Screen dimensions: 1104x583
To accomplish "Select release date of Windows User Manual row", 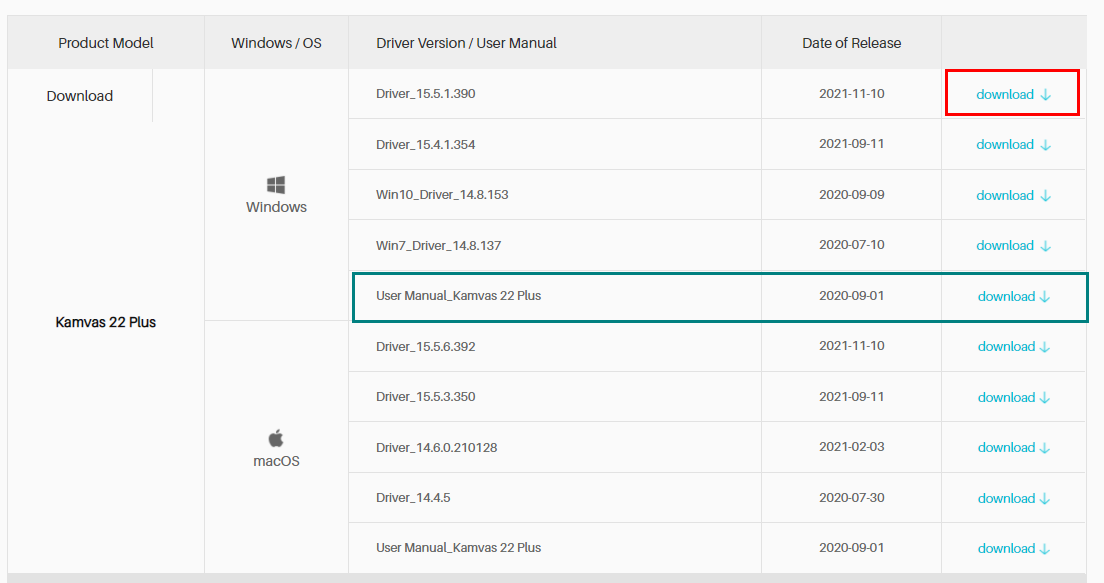I will (x=851, y=296).
